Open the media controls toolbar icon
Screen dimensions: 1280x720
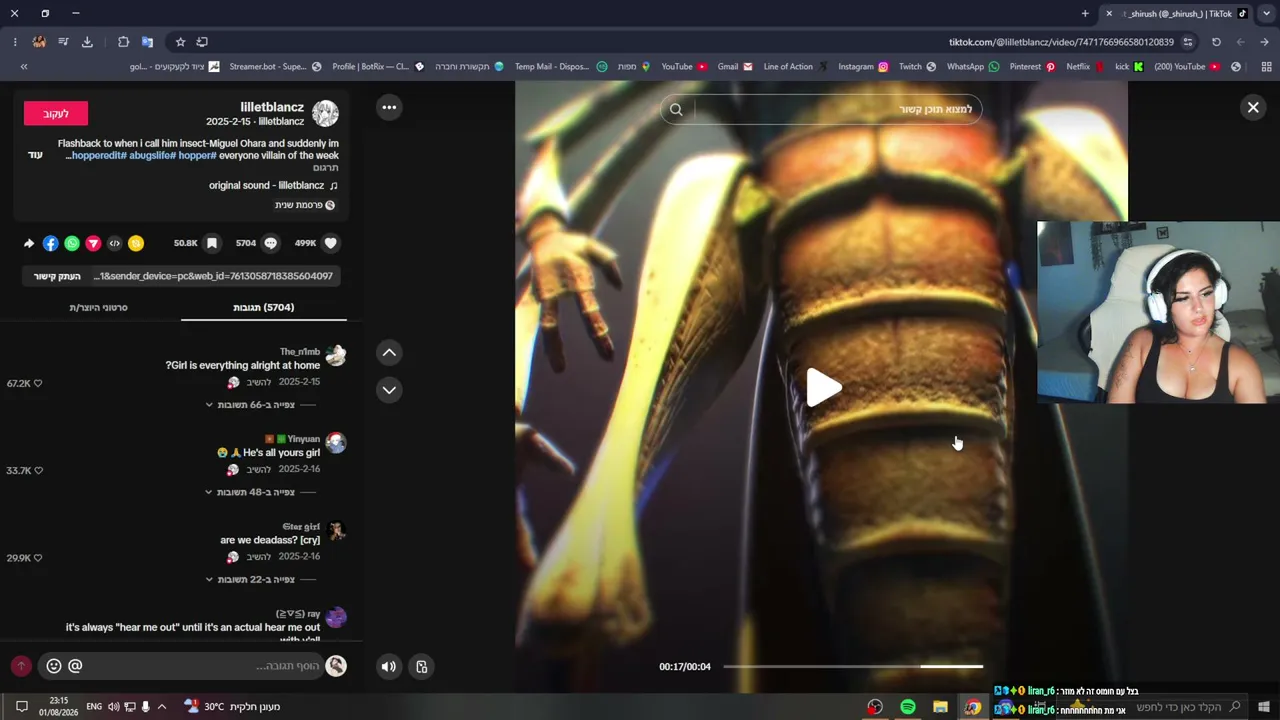pyautogui.click(x=63, y=42)
